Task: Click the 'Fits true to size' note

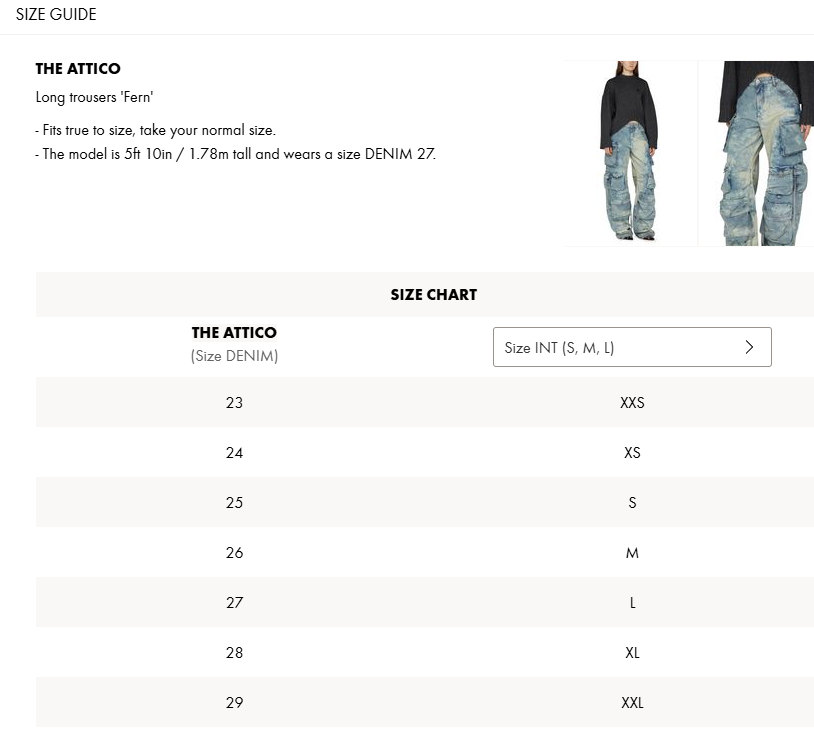Action: coord(155,131)
